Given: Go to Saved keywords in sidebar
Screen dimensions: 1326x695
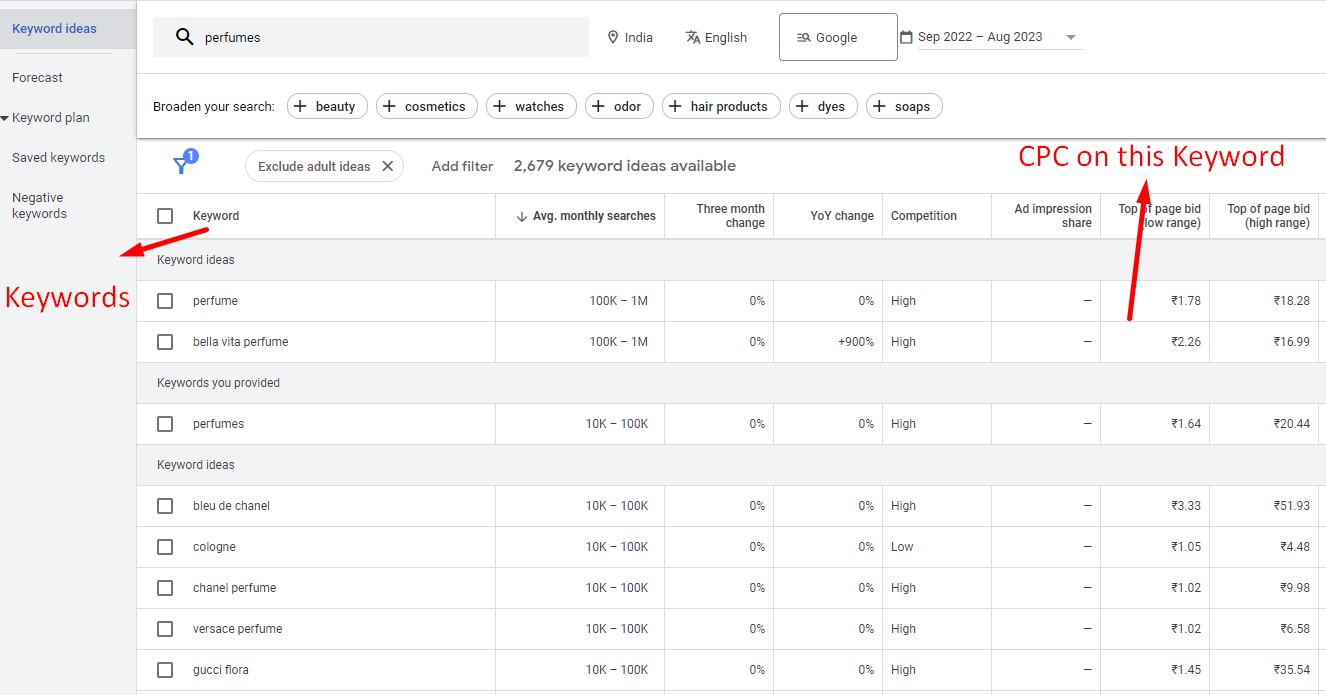Looking at the screenshot, I should [x=58, y=158].
